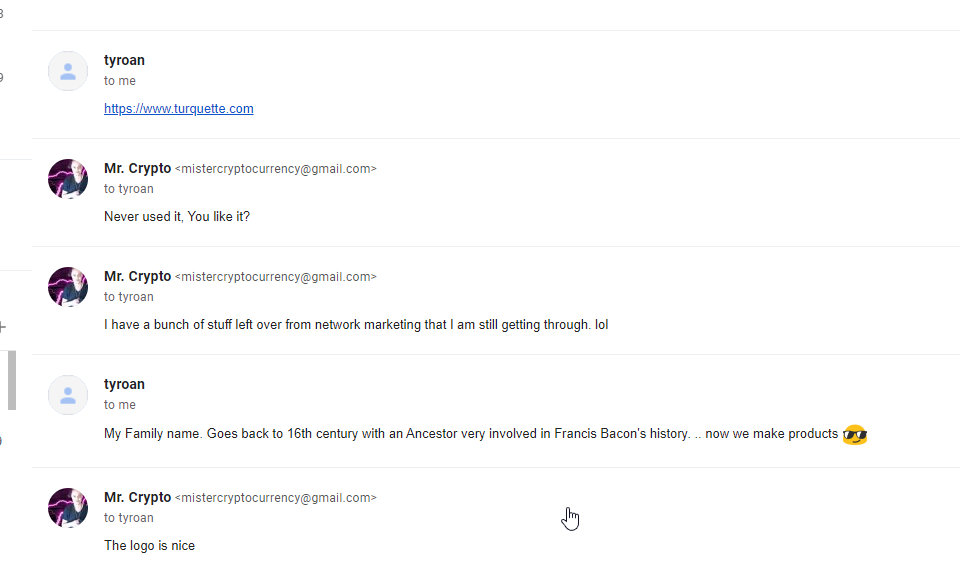Click Mr. Crypto avatar on network marketing message
This screenshot has height=568, width=960.
68,286
